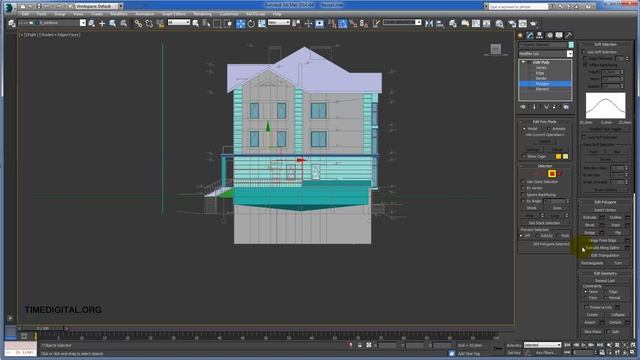Toggle Use Stack Selection checkbox
Image resolution: width=640 pixels, height=360 pixels.
523,182
